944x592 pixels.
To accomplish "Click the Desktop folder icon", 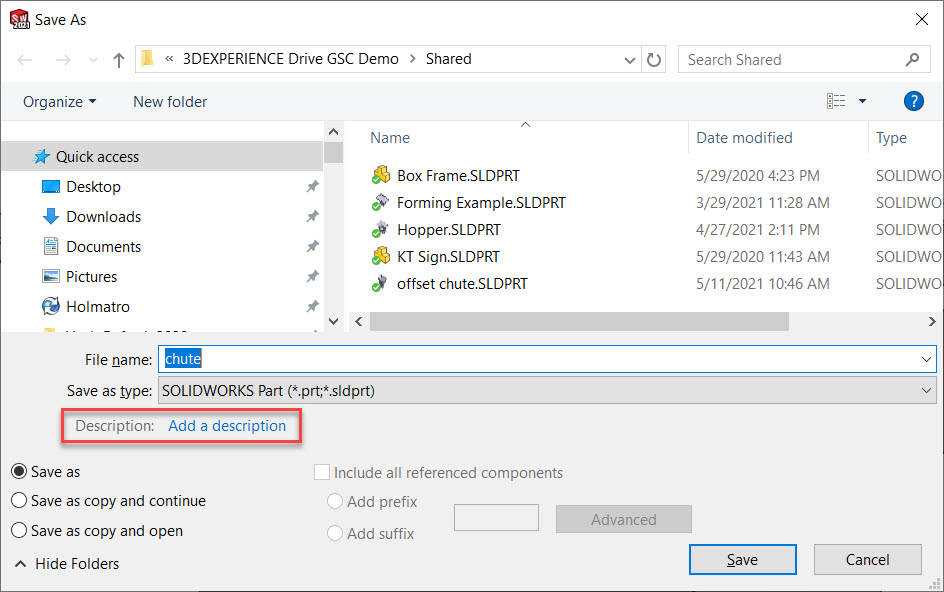I will 51,187.
